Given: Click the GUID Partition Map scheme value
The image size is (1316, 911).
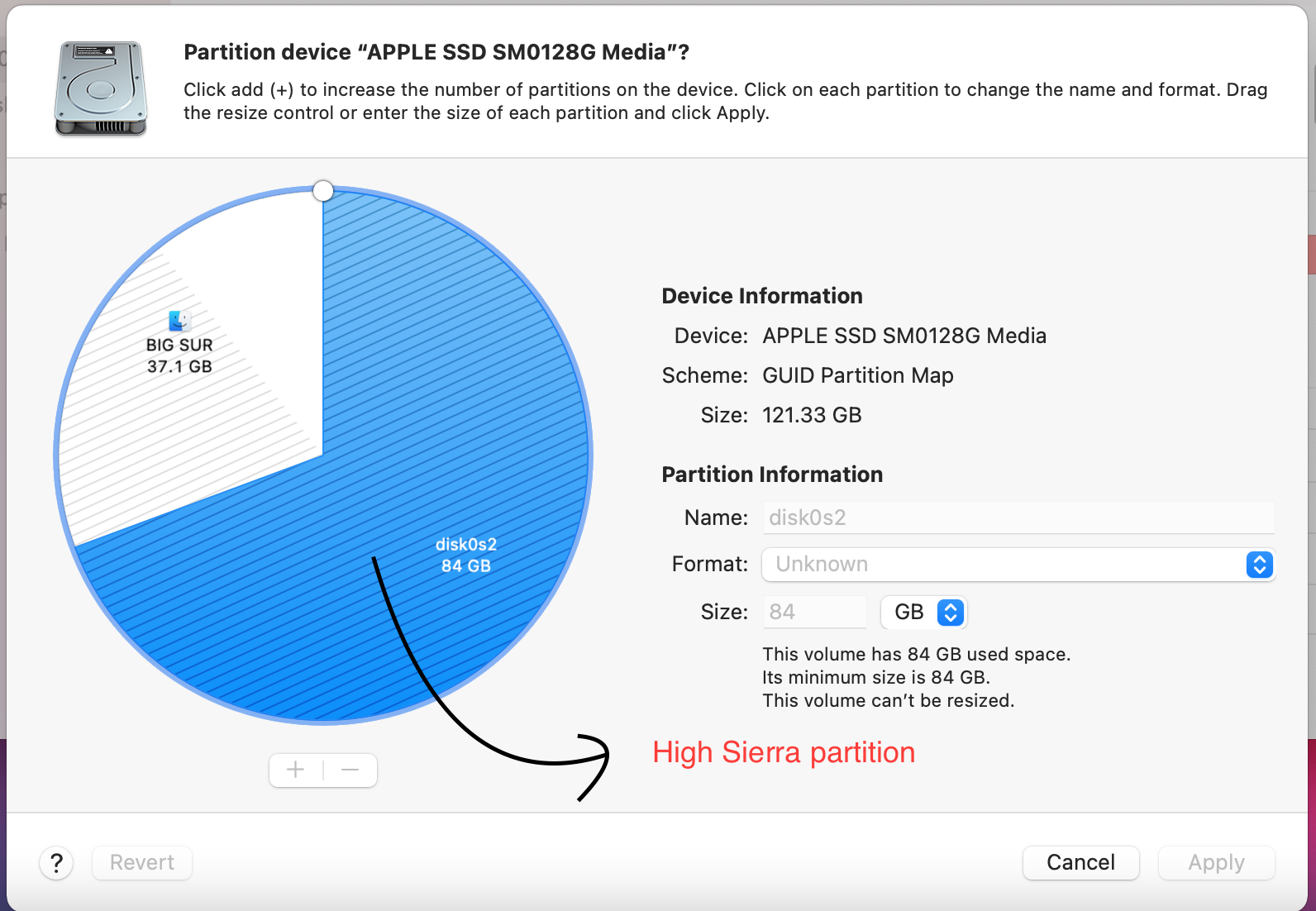Looking at the screenshot, I should tap(857, 376).
